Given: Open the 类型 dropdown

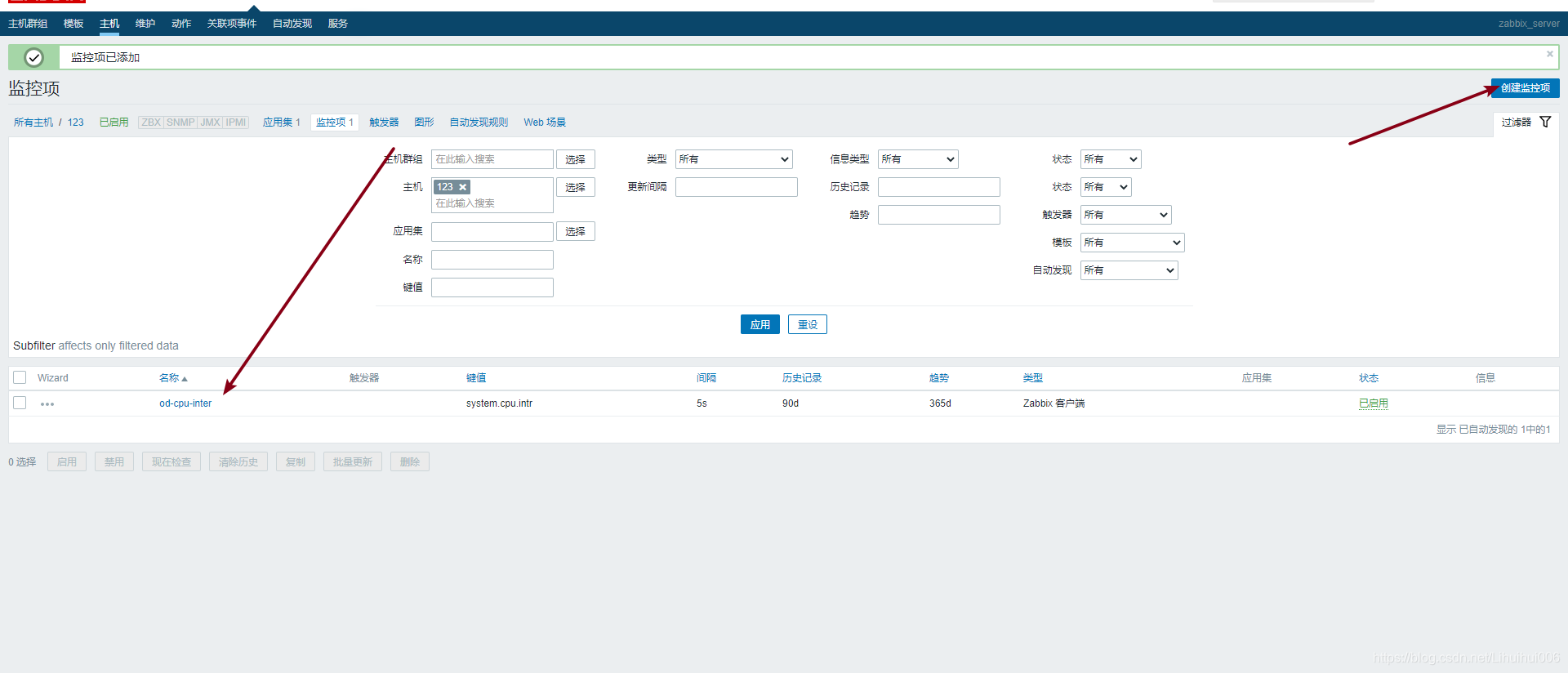Looking at the screenshot, I should click(x=734, y=159).
